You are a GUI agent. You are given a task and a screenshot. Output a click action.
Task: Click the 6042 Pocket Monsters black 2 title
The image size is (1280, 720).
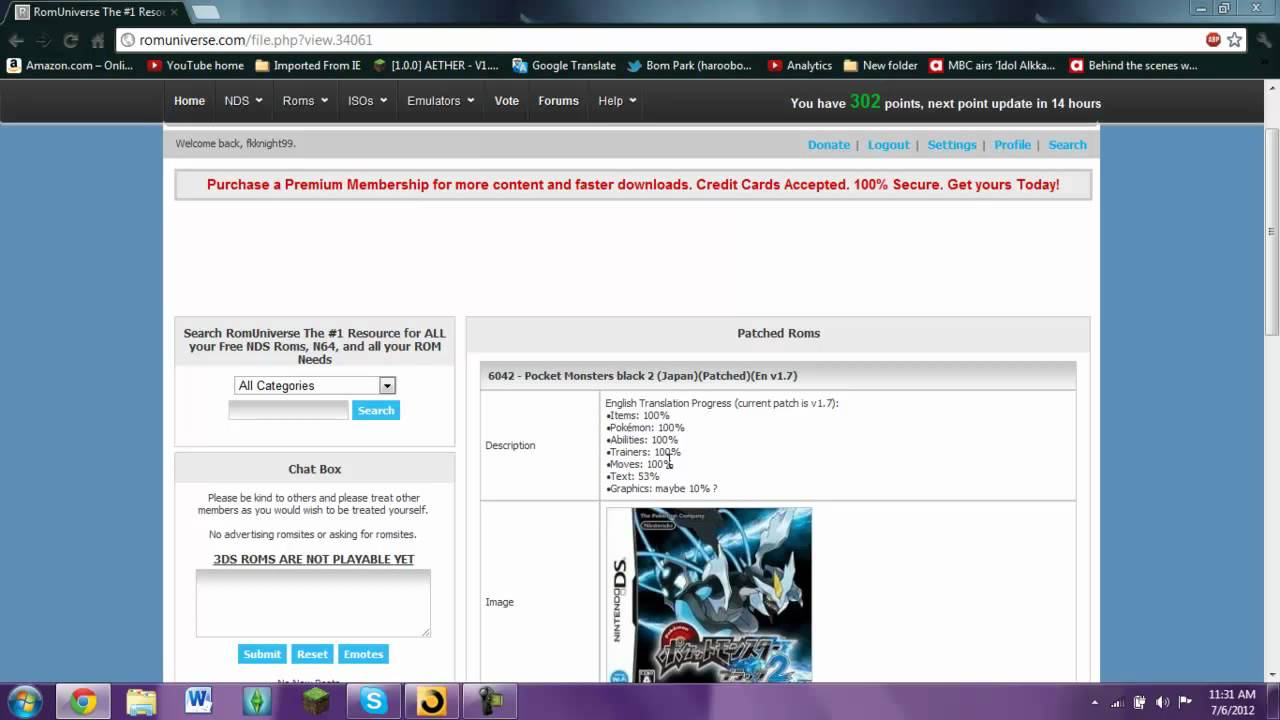coord(642,376)
